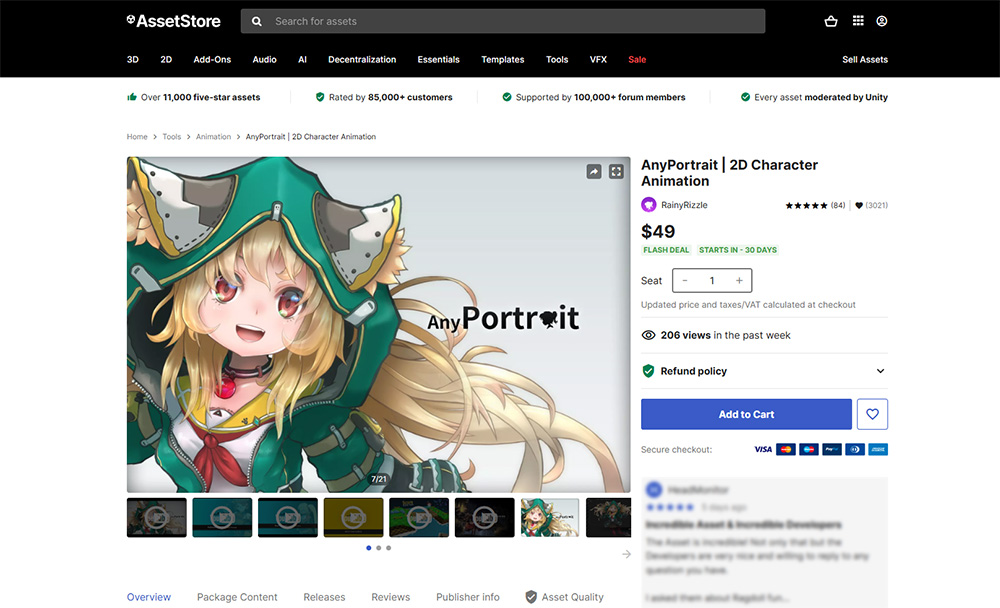The height and width of the screenshot is (608, 1000).
Task: Click the AssetStore logo
Action: (x=173, y=21)
